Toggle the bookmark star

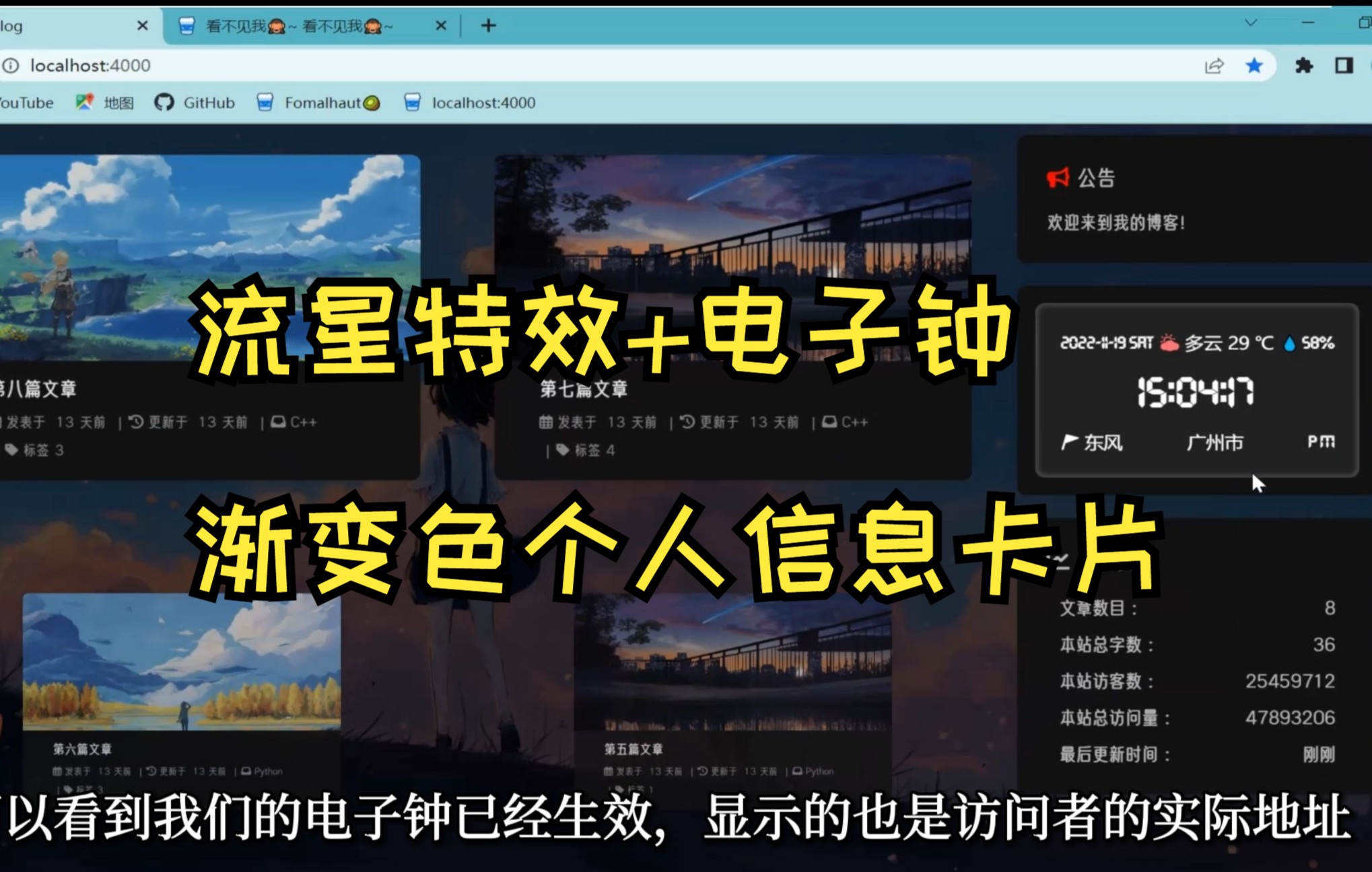(1254, 65)
